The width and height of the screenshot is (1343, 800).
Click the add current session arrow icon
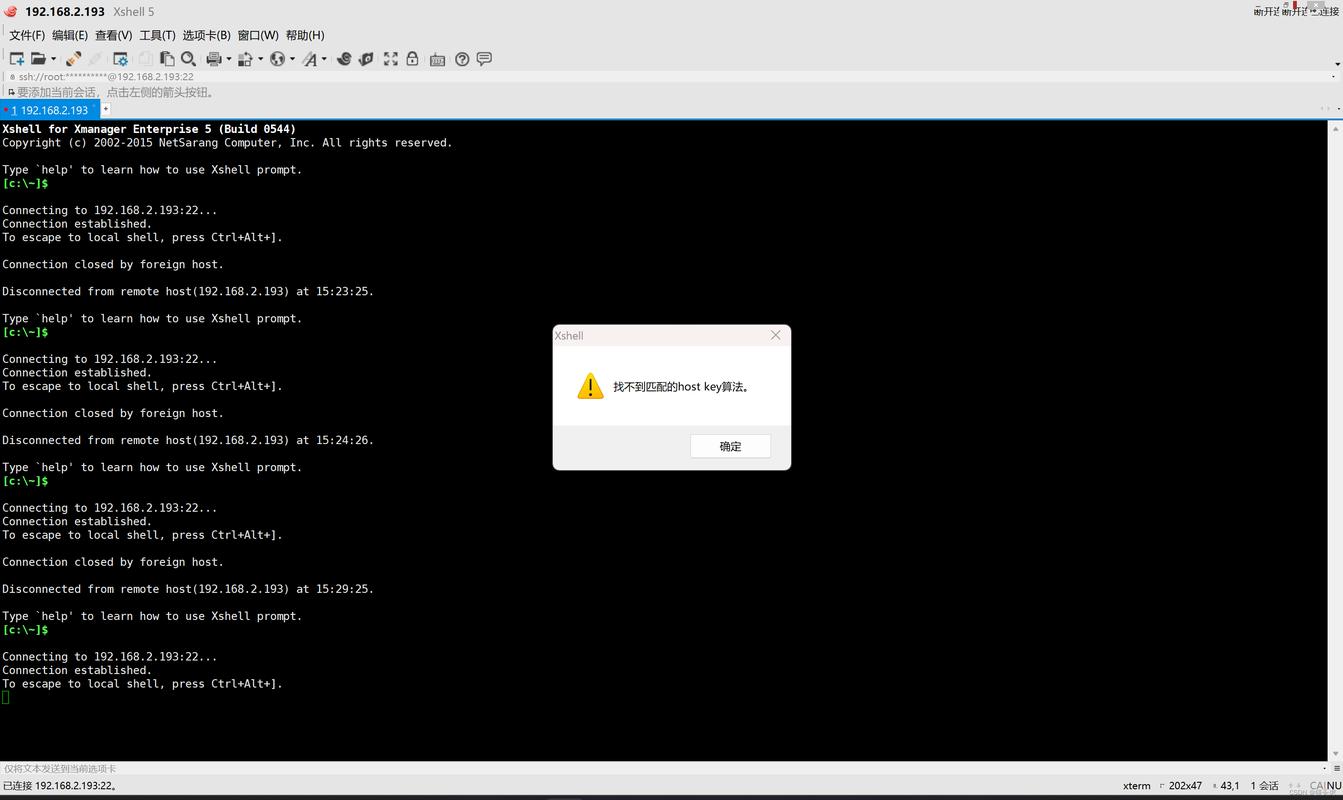pos(11,92)
